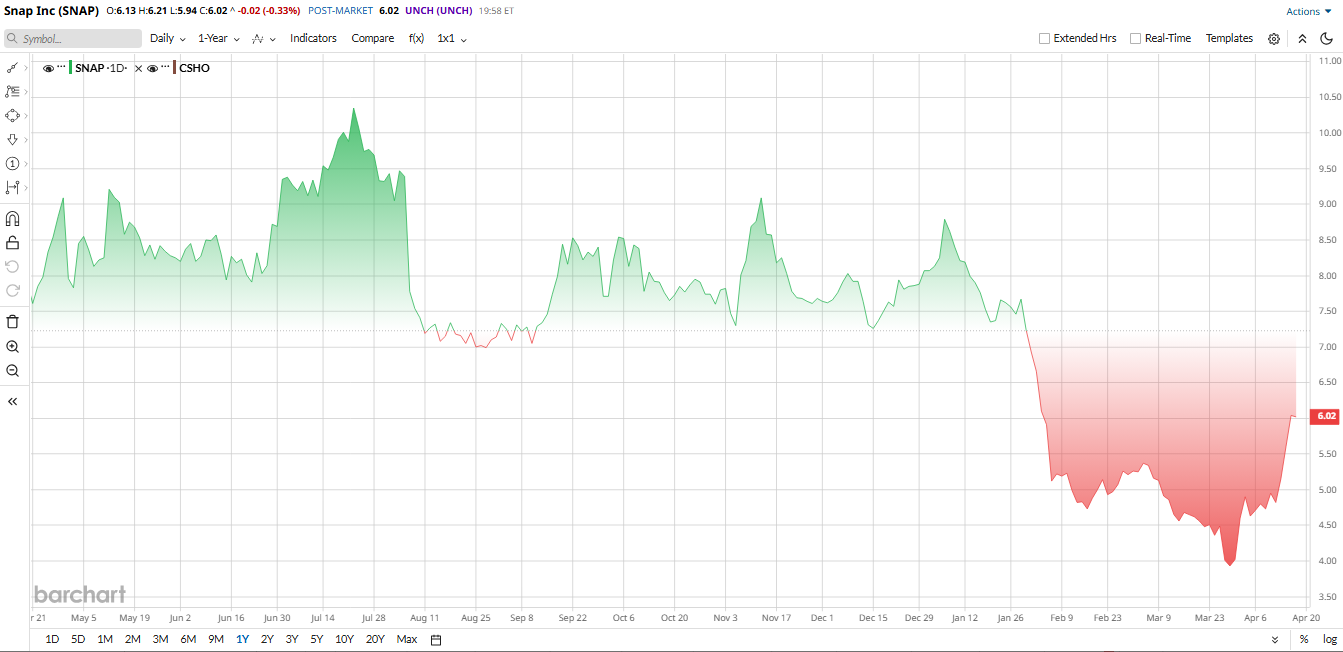Collapse top toolbar with double chevron

coord(1302,38)
